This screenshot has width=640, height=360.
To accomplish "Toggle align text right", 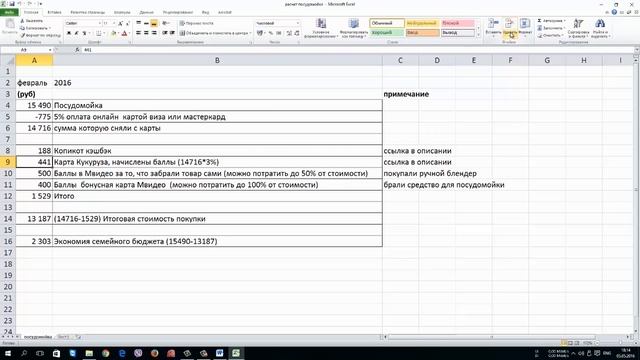I will [x=154, y=33].
